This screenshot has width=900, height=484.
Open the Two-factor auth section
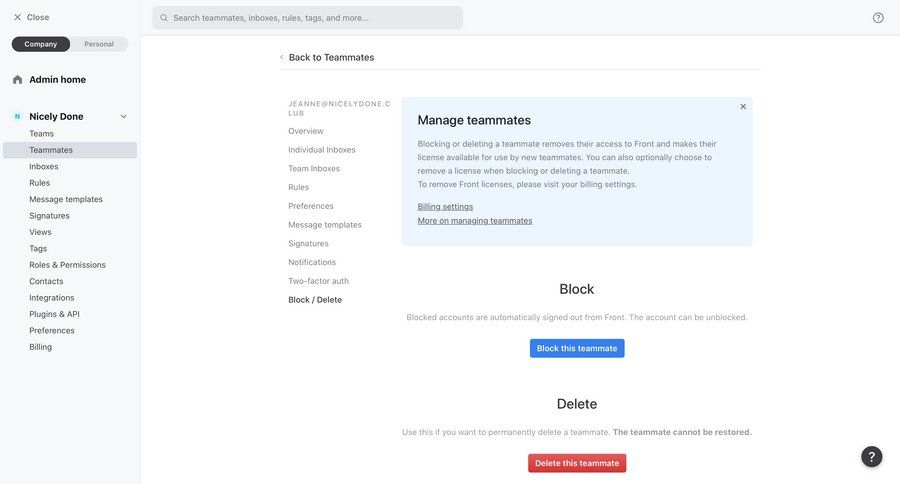tap(319, 281)
